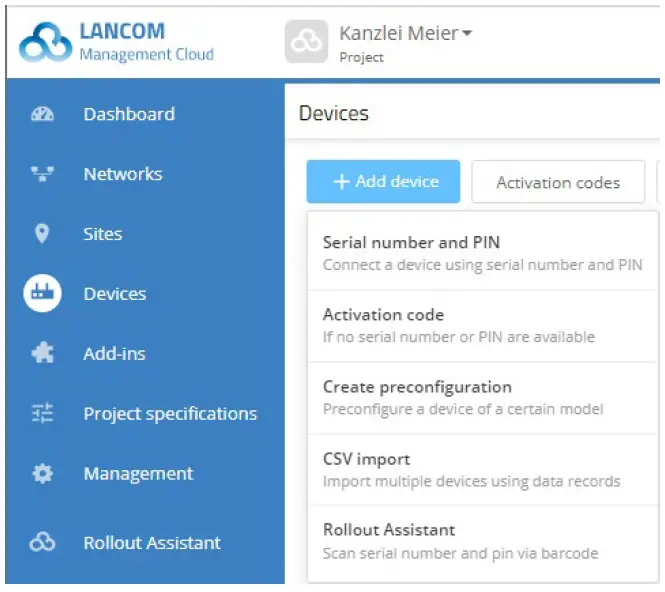Click the Activation codes button
This screenshot has height=592, width=665.
pyautogui.click(x=558, y=182)
